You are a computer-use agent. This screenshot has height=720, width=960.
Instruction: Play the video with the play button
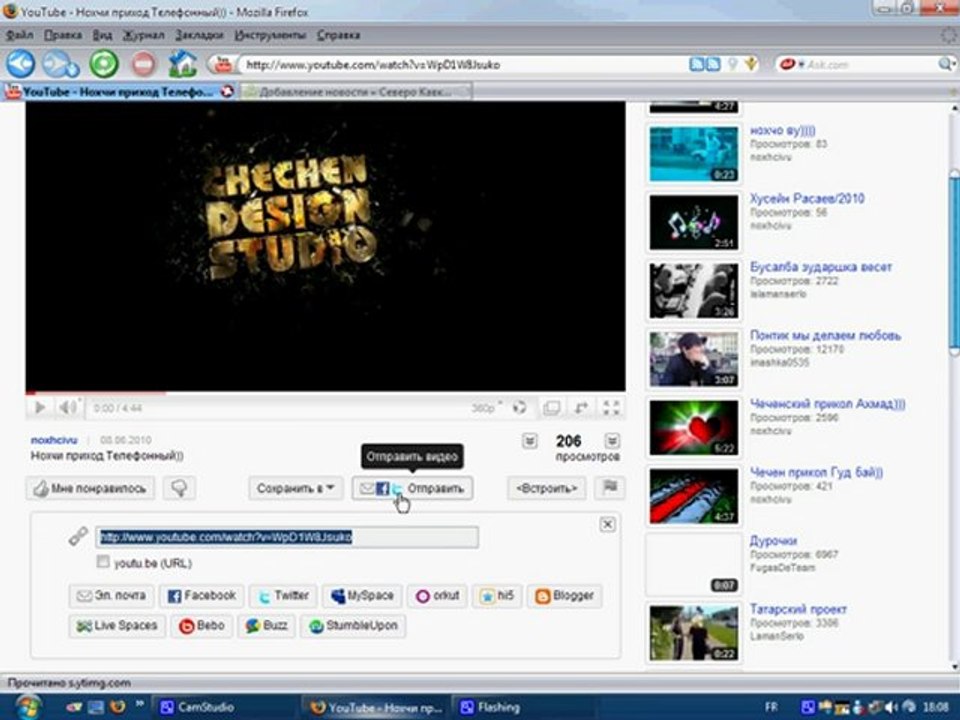click(x=40, y=408)
